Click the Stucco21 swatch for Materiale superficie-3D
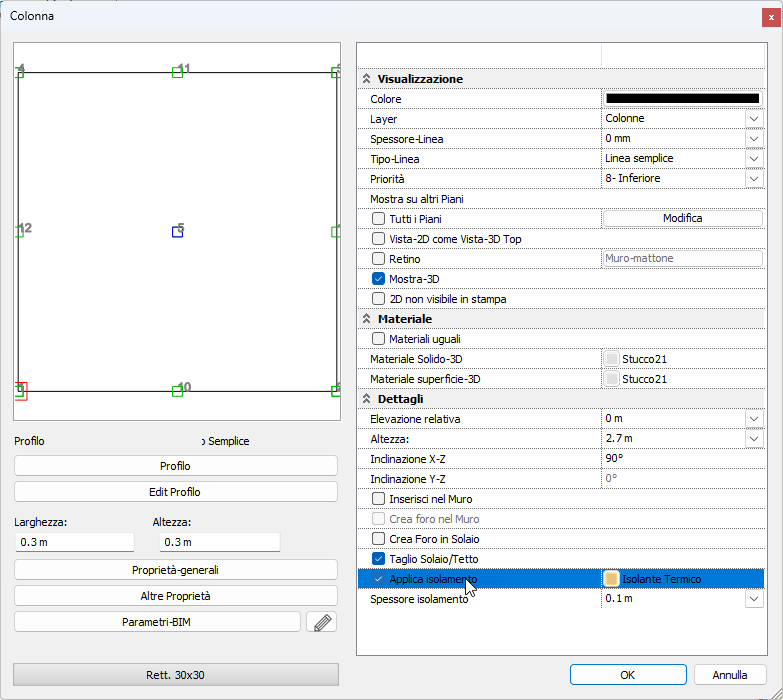The height and width of the screenshot is (700, 783). click(x=611, y=379)
